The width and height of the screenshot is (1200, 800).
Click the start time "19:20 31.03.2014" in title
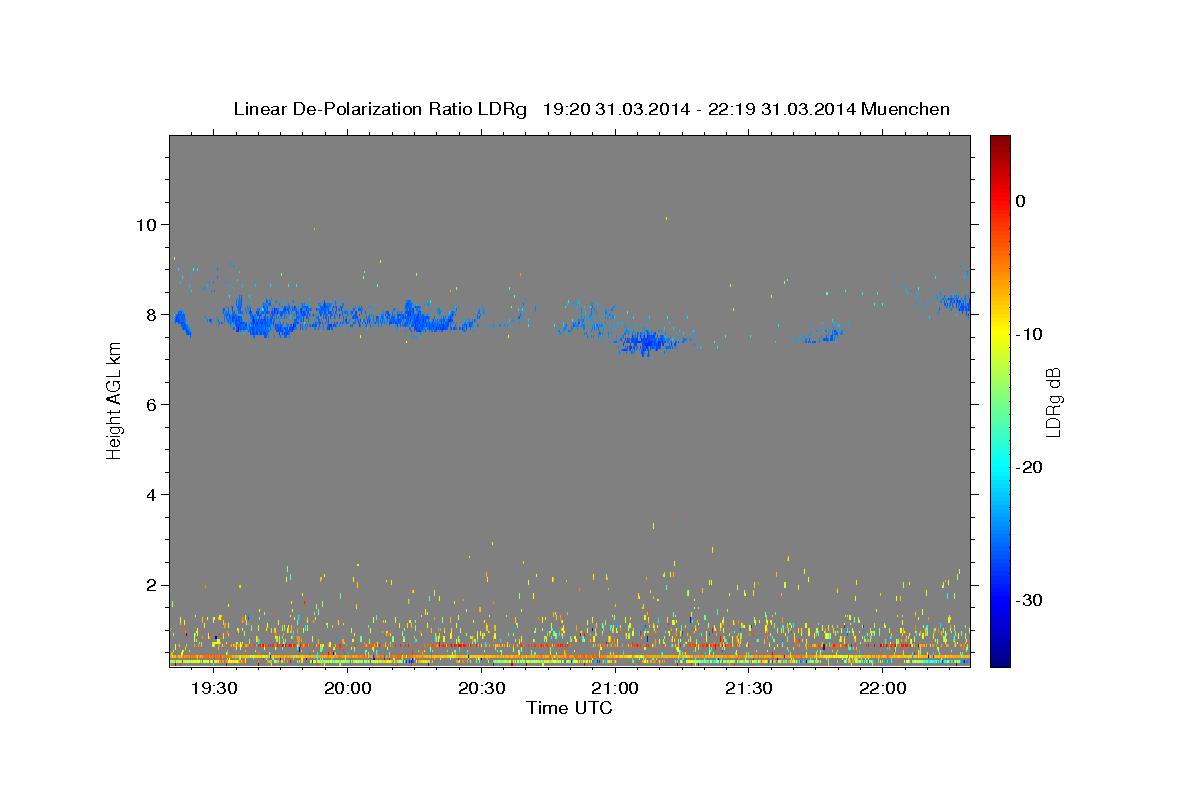[x=616, y=109]
